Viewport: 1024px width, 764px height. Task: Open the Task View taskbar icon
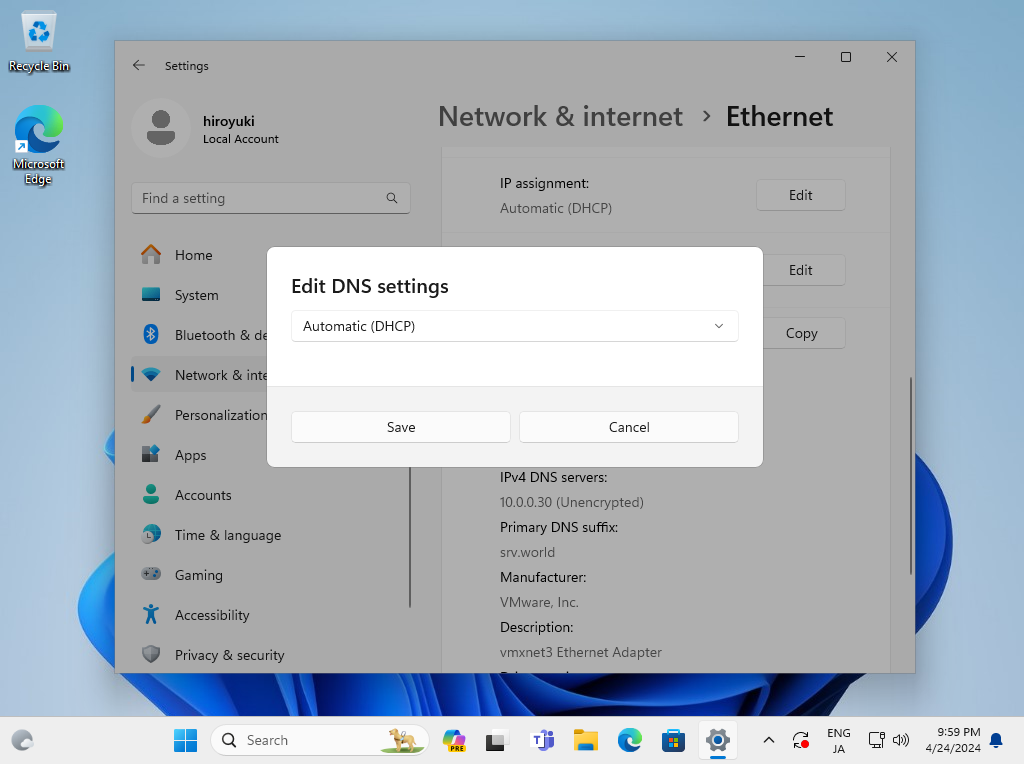(x=497, y=740)
